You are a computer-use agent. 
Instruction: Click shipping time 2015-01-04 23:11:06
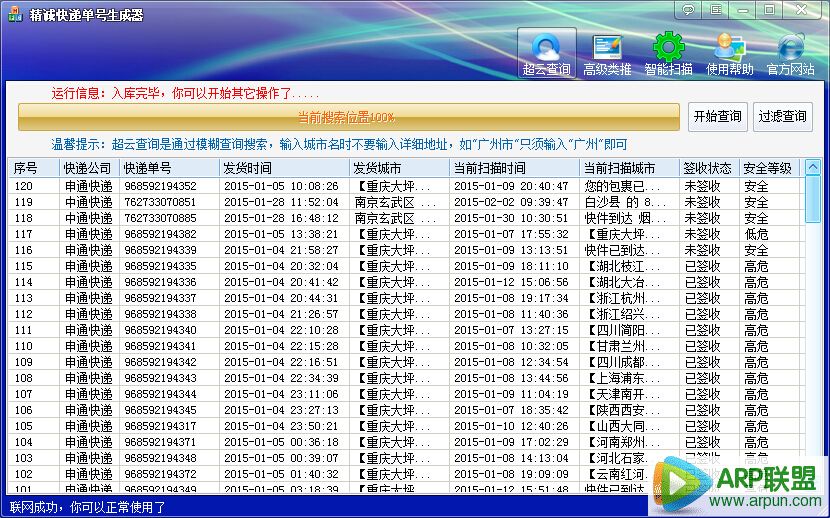281,394
